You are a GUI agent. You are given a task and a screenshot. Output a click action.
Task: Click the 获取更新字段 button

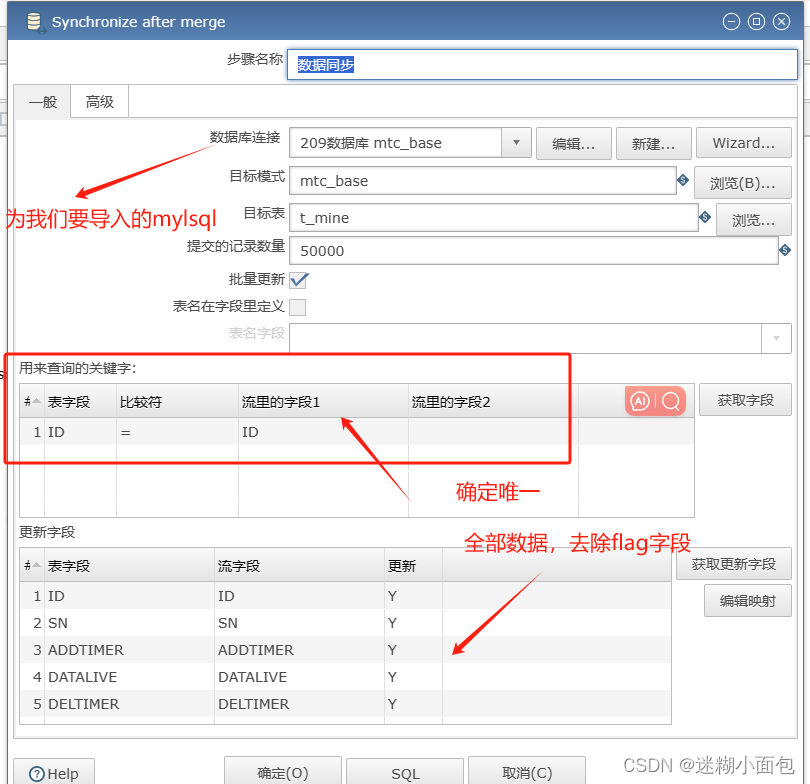click(x=734, y=563)
